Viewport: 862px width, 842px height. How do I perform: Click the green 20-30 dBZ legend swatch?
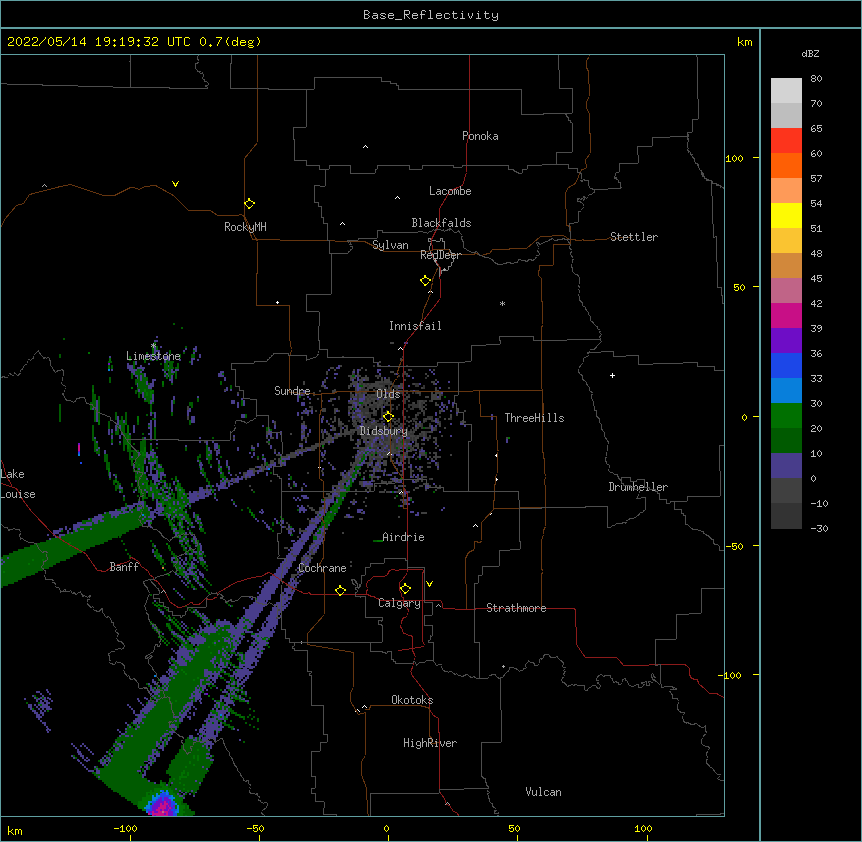(786, 416)
